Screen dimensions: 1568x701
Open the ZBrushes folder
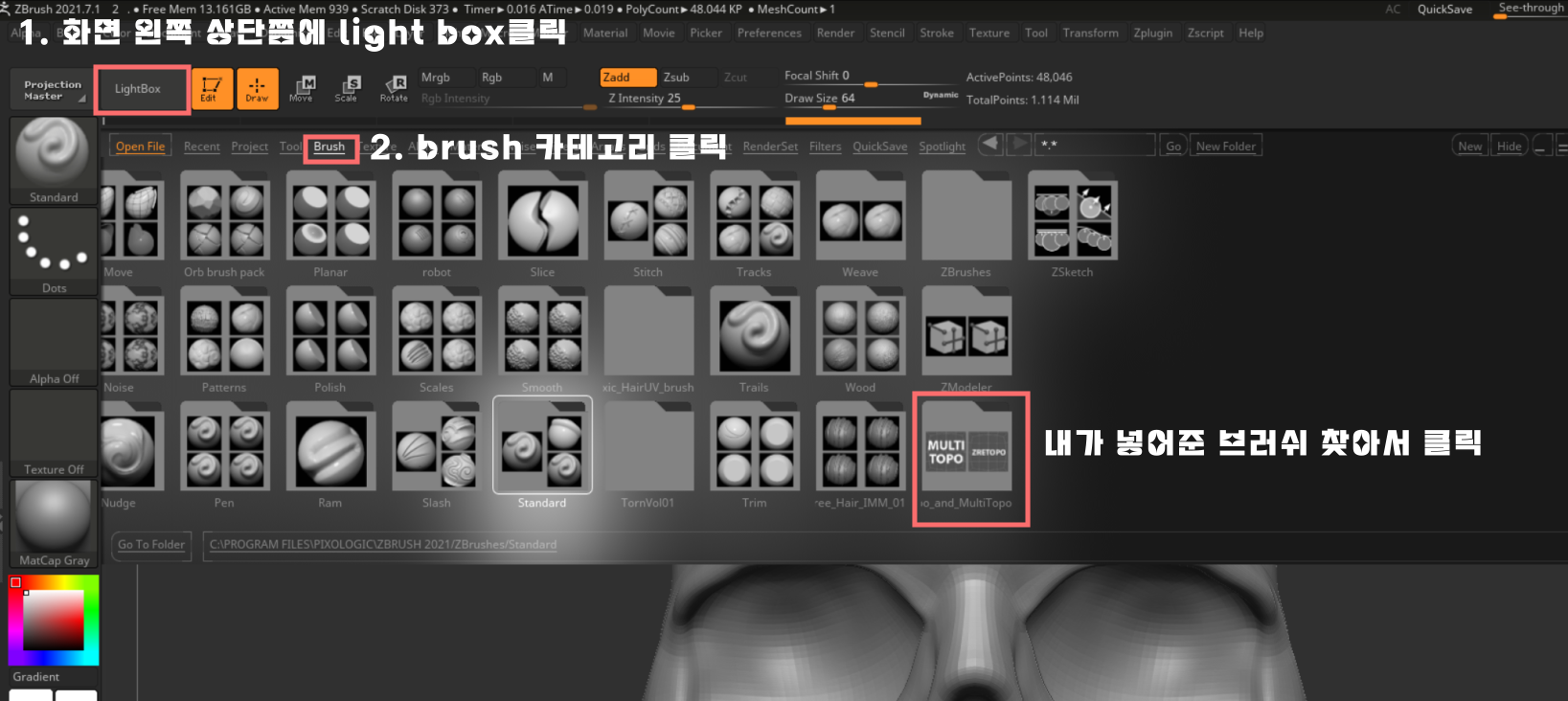pyautogui.click(x=966, y=225)
